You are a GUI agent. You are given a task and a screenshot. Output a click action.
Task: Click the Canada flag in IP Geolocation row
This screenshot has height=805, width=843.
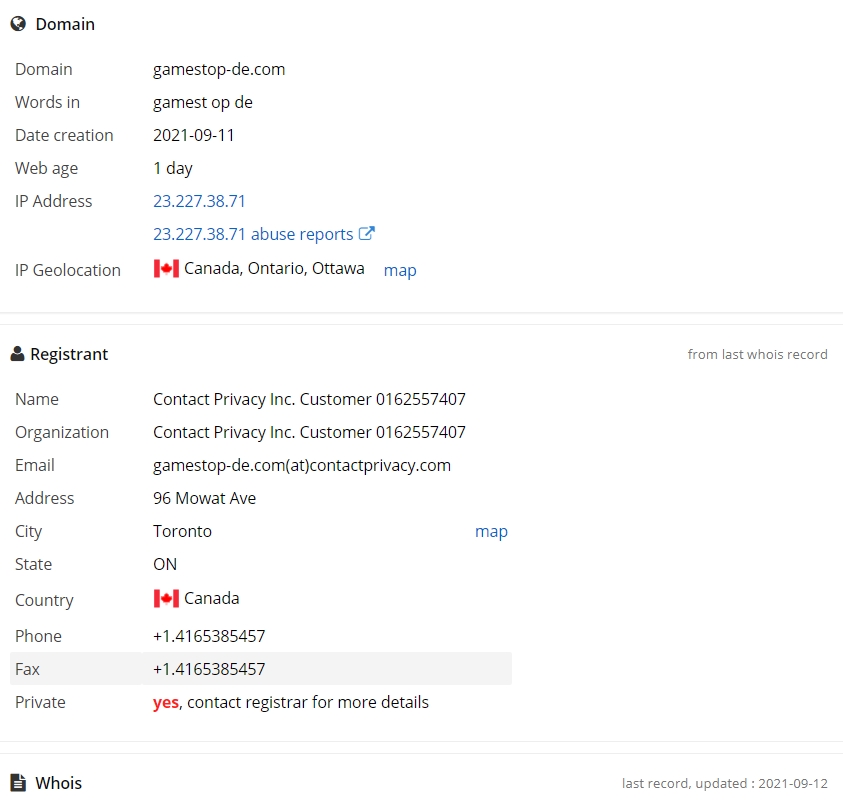166,269
